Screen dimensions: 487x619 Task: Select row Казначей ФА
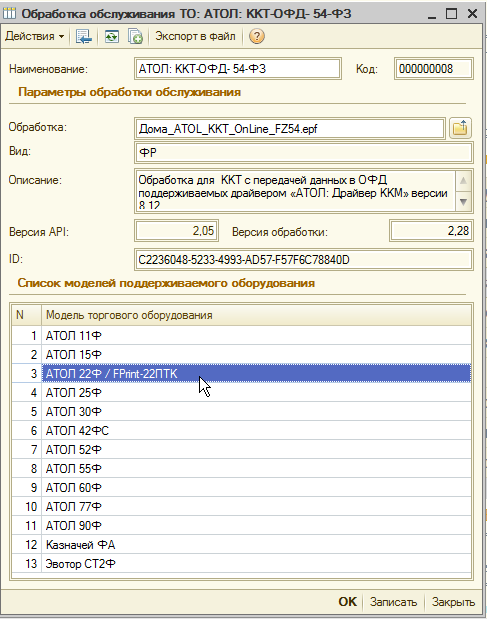pos(242,545)
